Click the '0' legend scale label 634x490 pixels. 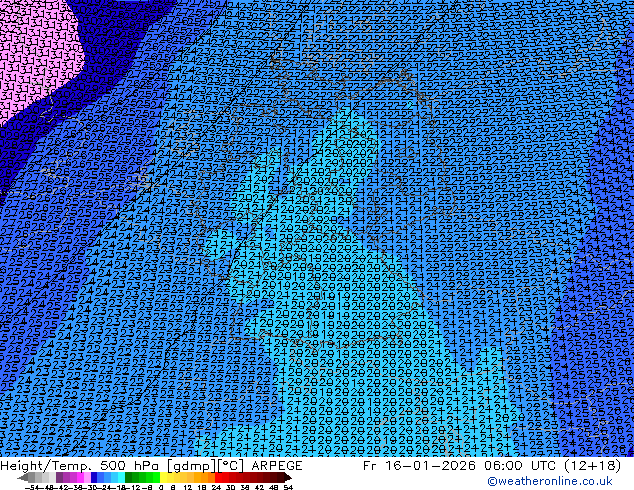click(161, 487)
